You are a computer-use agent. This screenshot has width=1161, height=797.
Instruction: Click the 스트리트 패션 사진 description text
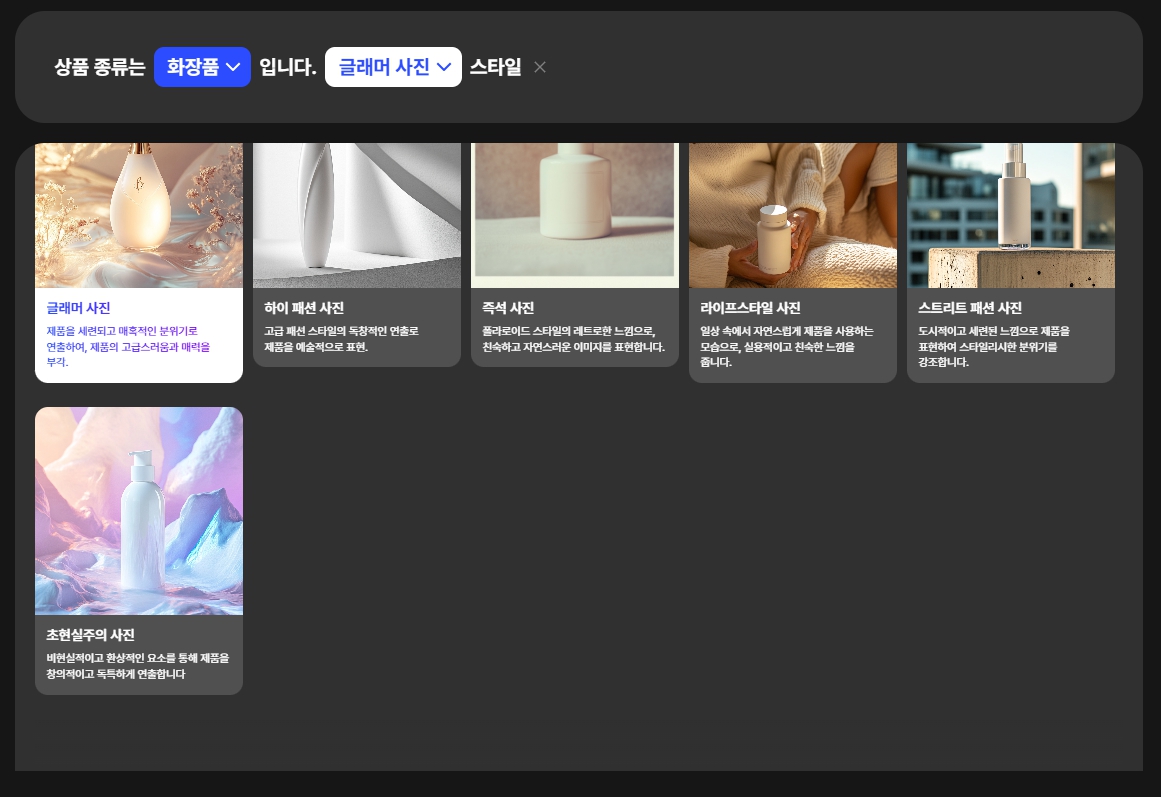[x=994, y=347]
